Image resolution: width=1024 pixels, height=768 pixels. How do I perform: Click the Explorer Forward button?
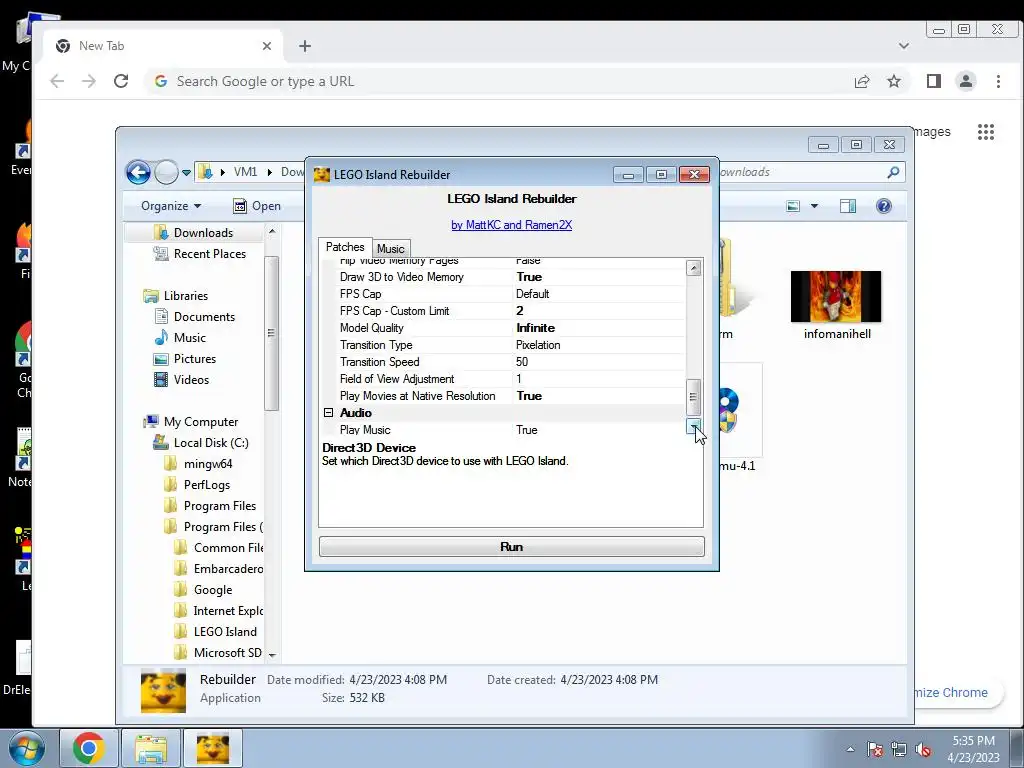pos(167,172)
